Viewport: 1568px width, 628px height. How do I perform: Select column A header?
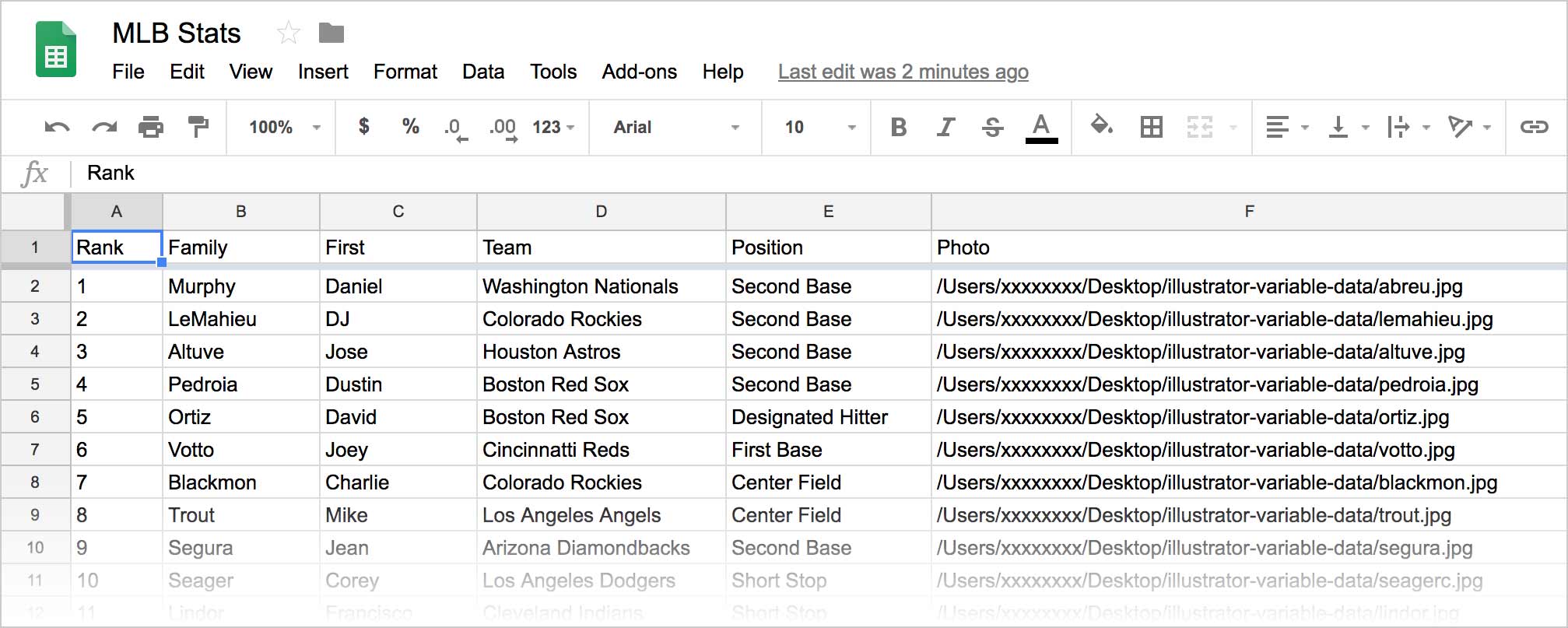[x=117, y=211]
